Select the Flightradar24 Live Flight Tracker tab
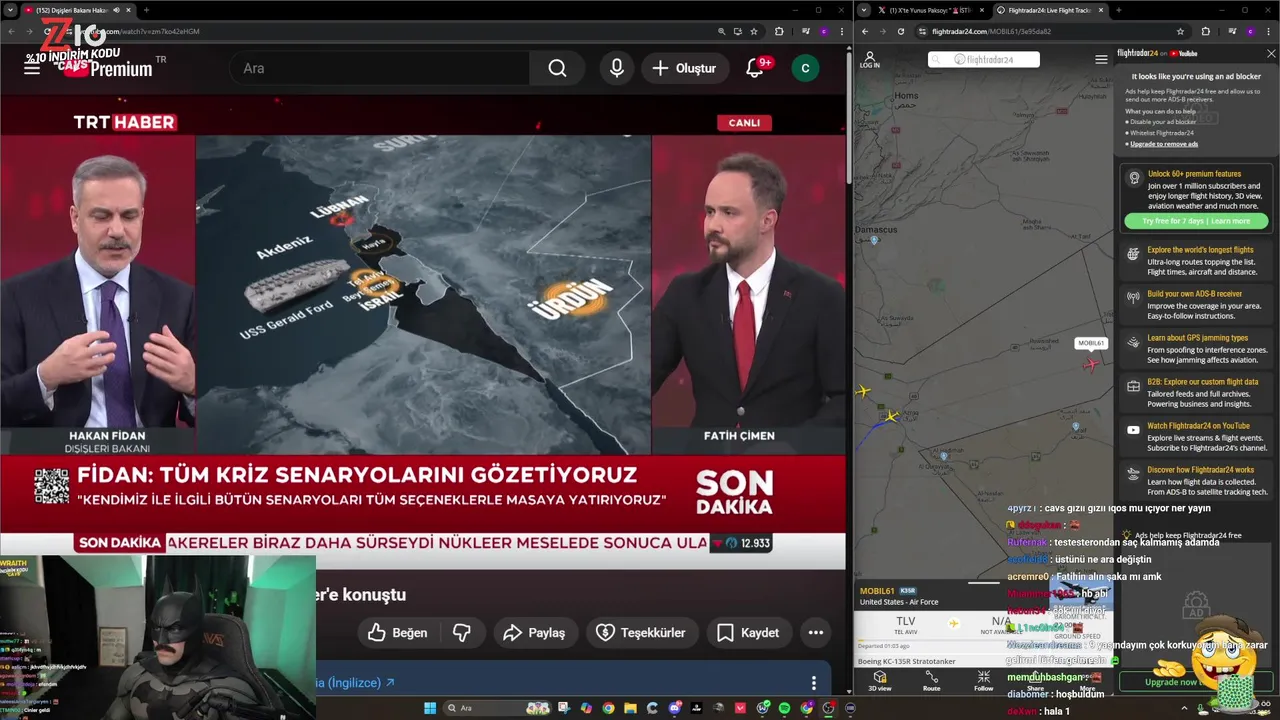 1050,10
